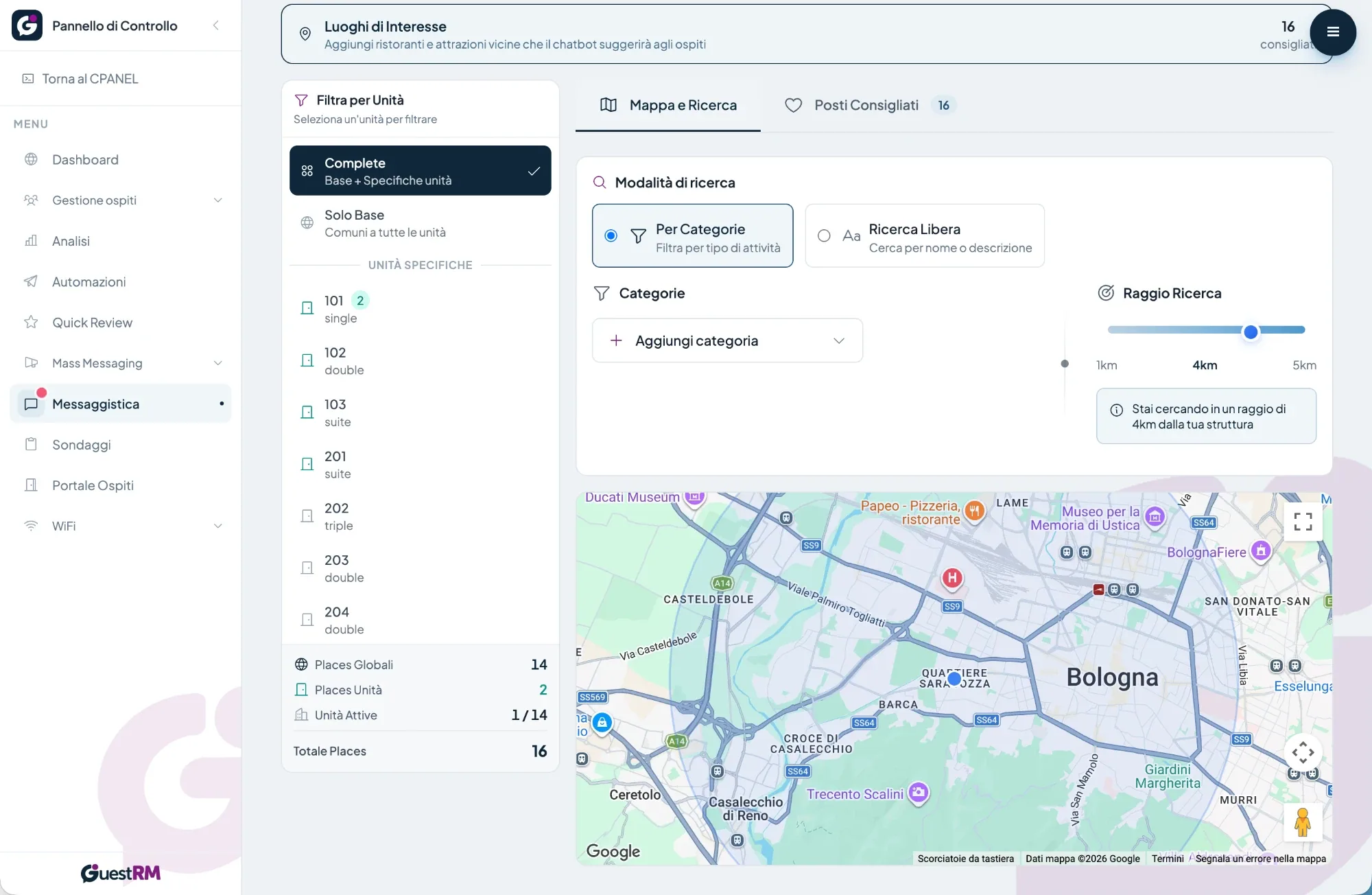Filter by unit 103 suite

coord(420,412)
